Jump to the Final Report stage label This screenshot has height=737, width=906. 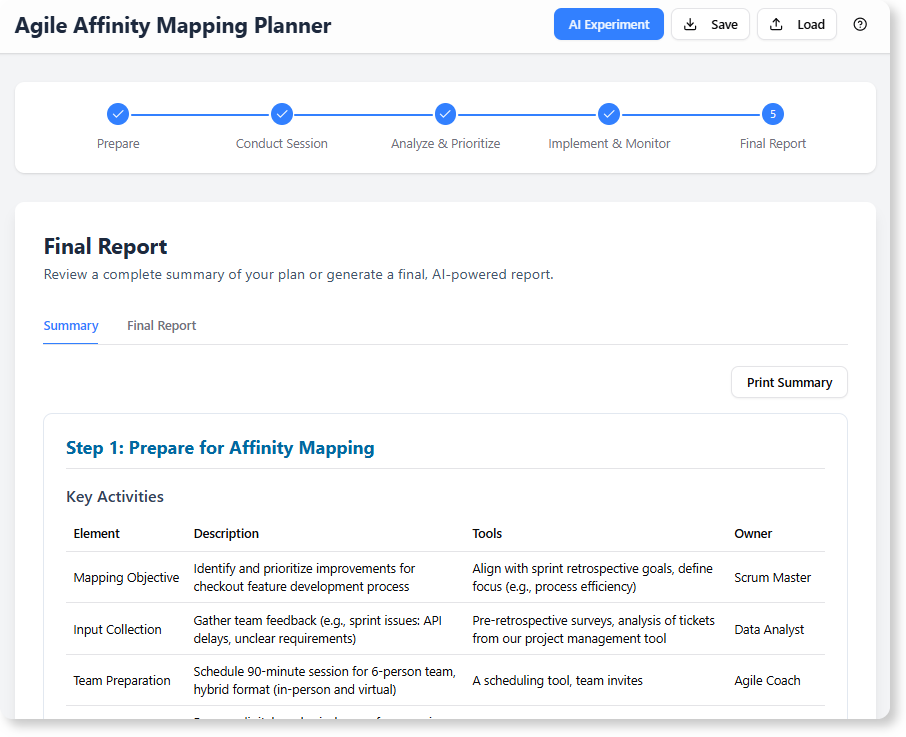pos(772,143)
